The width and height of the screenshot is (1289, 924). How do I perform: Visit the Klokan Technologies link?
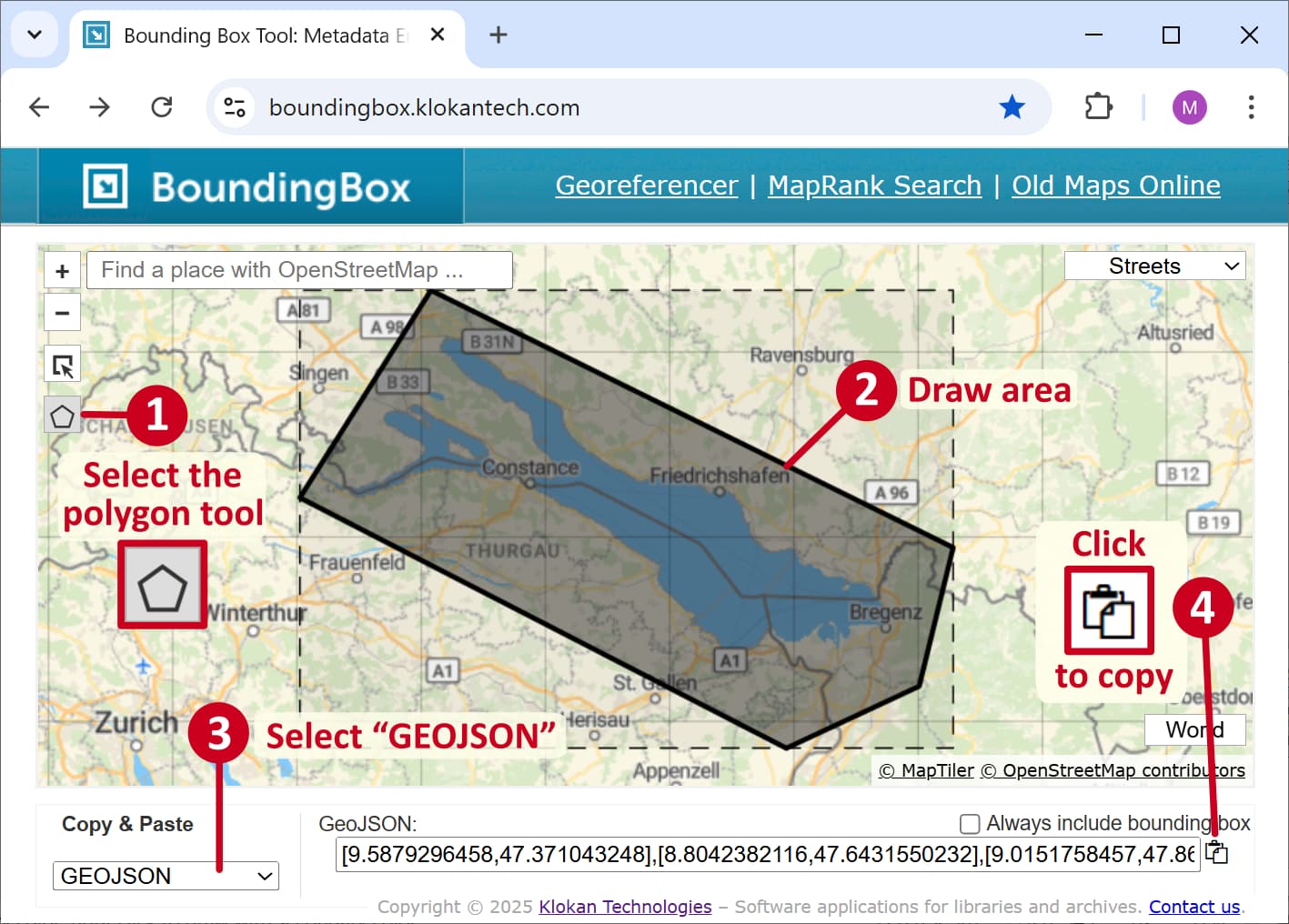point(625,907)
